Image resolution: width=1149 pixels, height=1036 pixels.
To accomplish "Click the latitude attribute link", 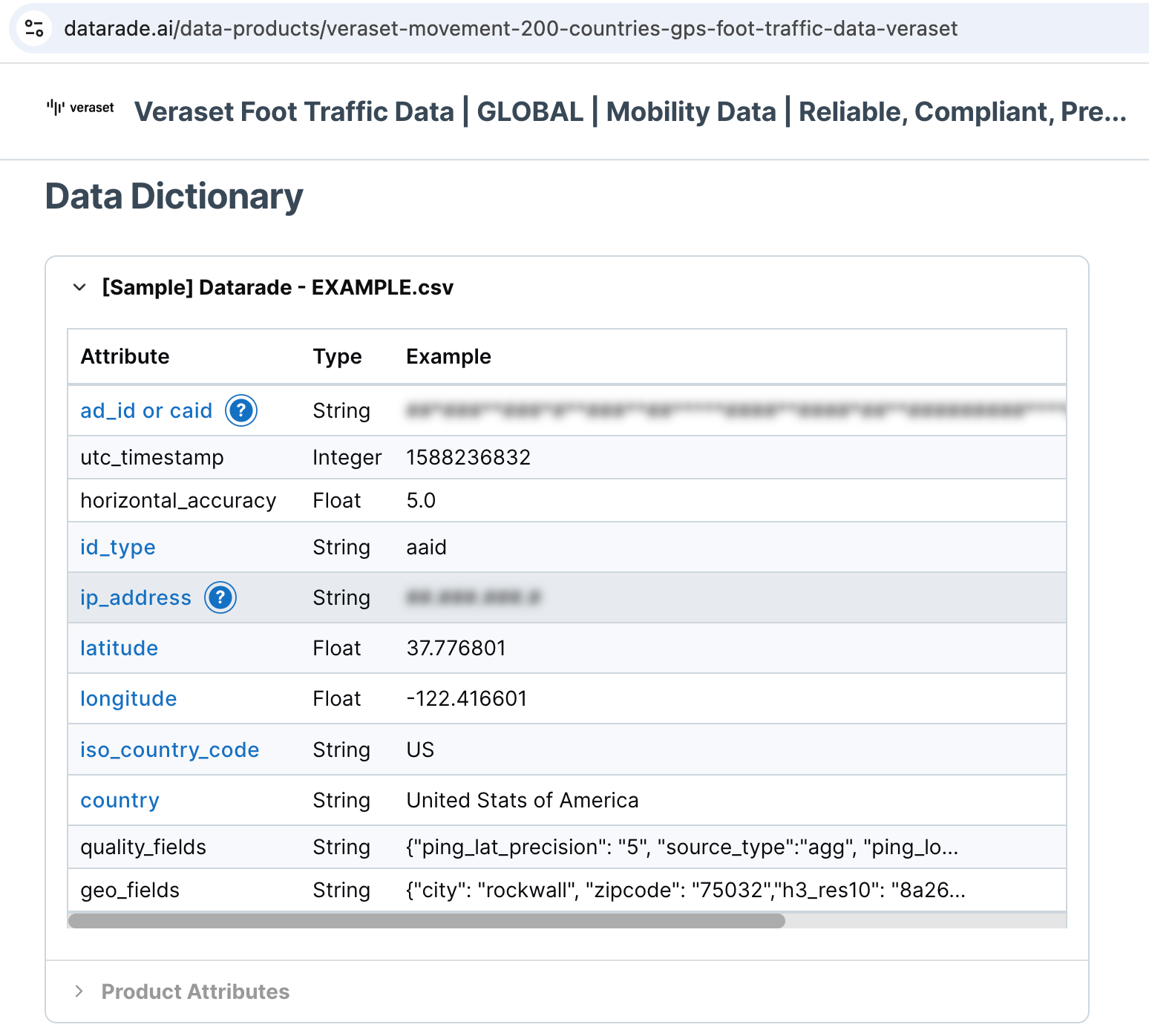I will [119, 648].
